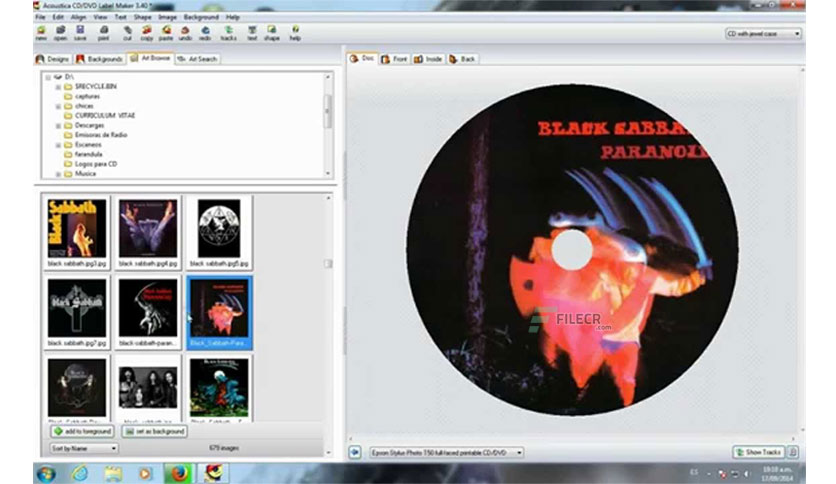This screenshot has height=484, width=836.
Task: Open the Epson Stylus Photo printer dropdown
Action: click(x=447, y=453)
